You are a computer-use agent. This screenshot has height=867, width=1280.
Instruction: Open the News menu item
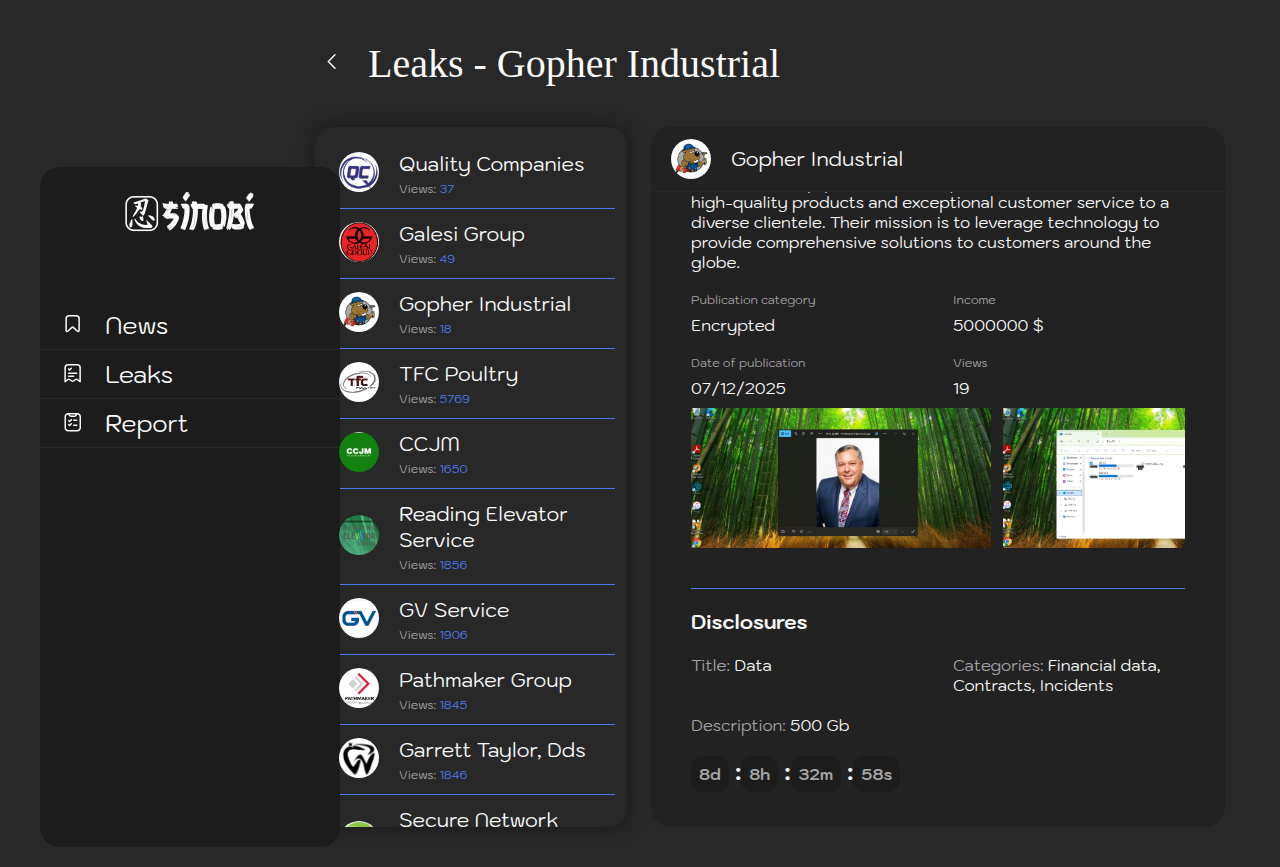point(137,326)
